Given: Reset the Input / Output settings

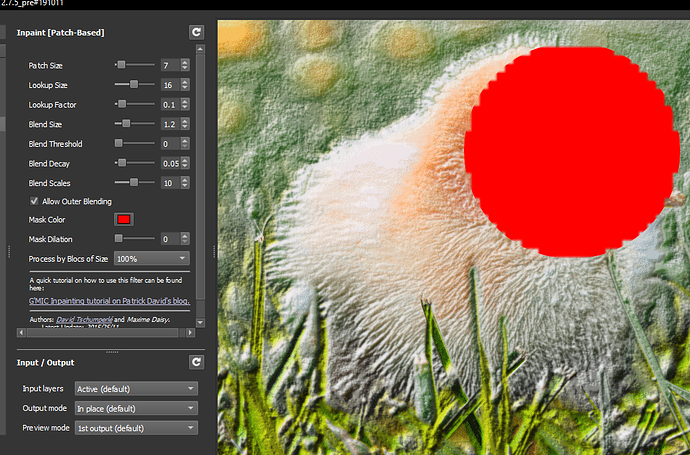Looking at the screenshot, I should (196, 362).
